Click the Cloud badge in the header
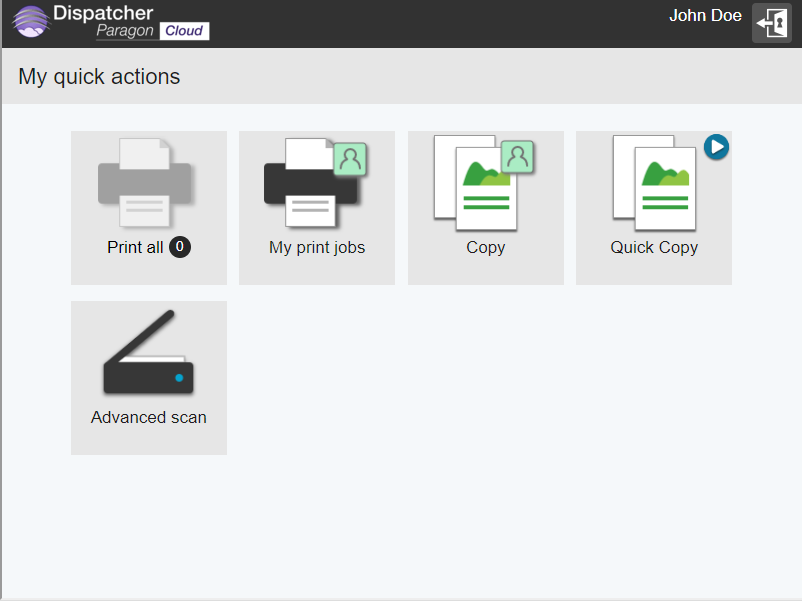 (x=184, y=31)
